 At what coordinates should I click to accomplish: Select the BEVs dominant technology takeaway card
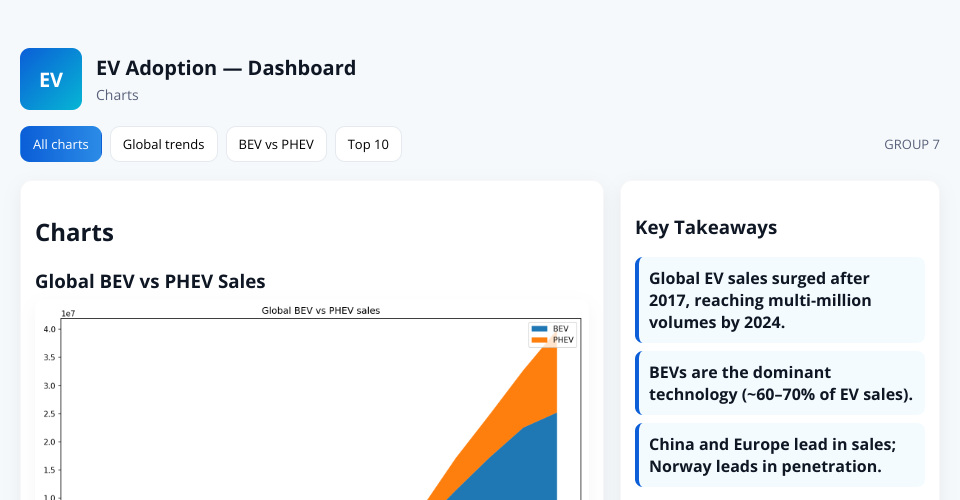(x=780, y=383)
